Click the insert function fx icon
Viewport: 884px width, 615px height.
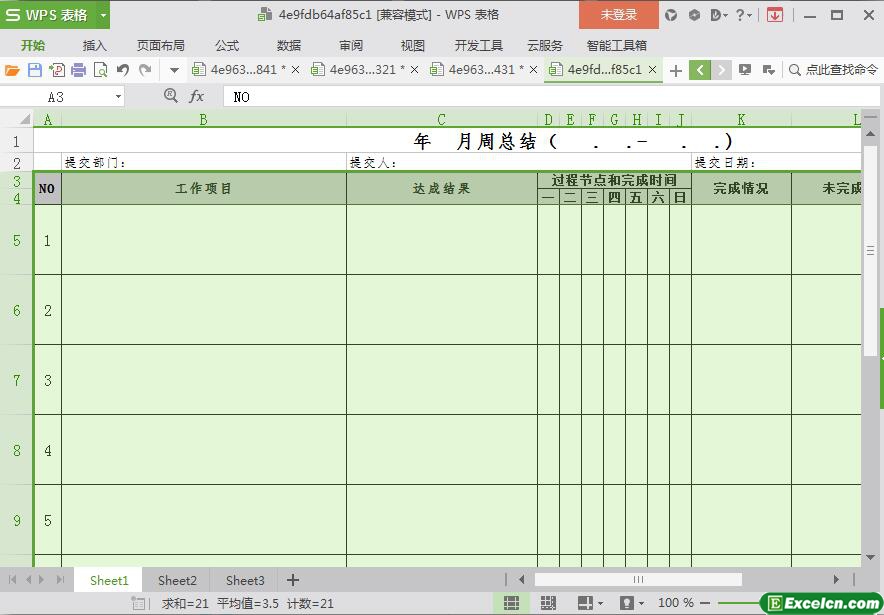click(197, 96)
